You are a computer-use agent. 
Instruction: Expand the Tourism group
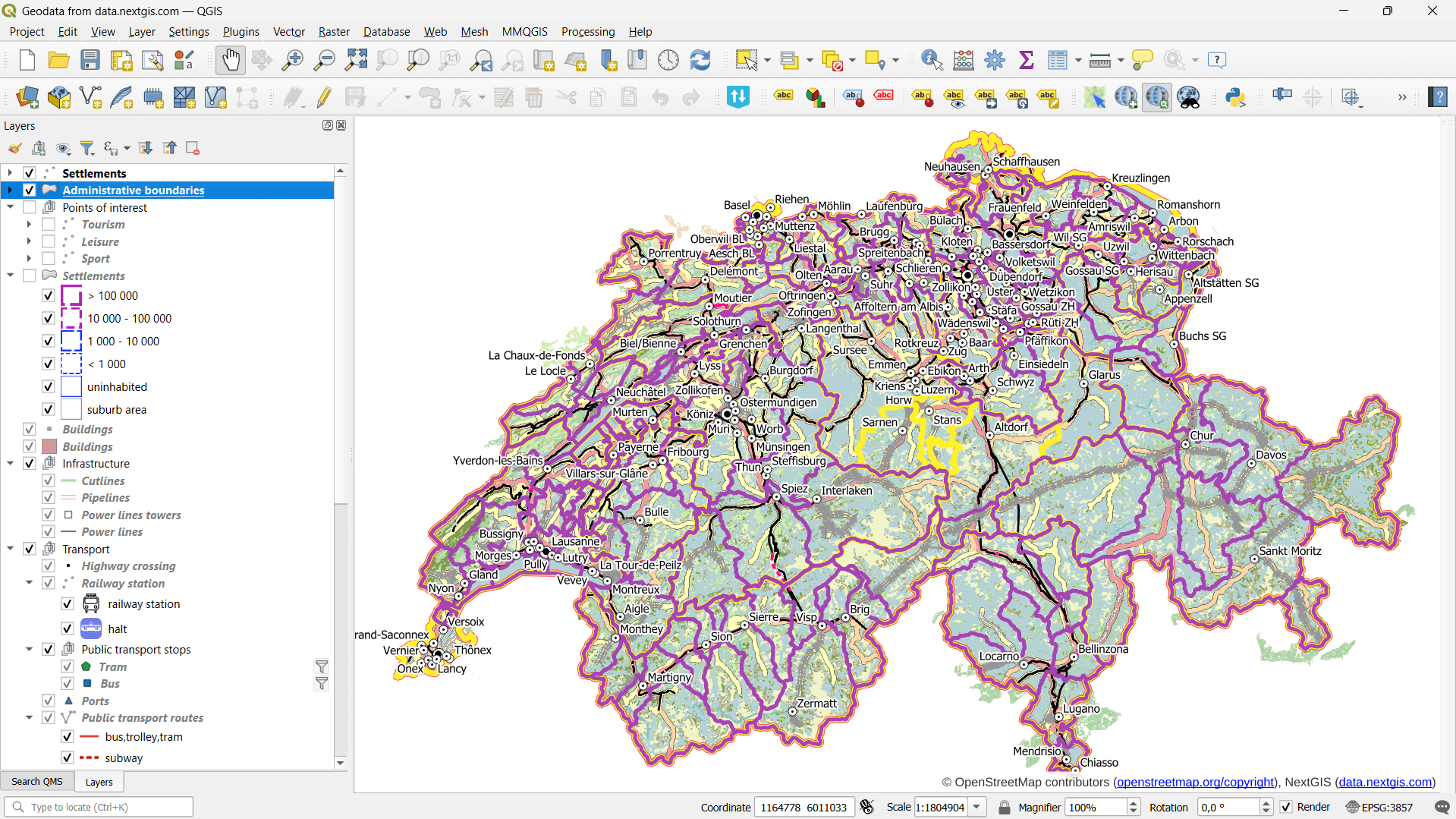coord(29,224)
